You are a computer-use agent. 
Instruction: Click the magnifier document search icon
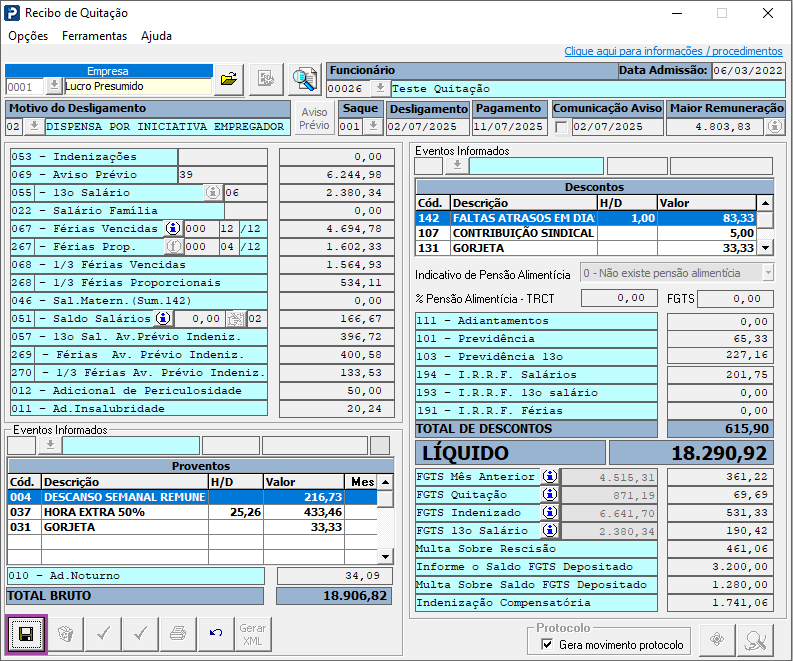(304, 79)
